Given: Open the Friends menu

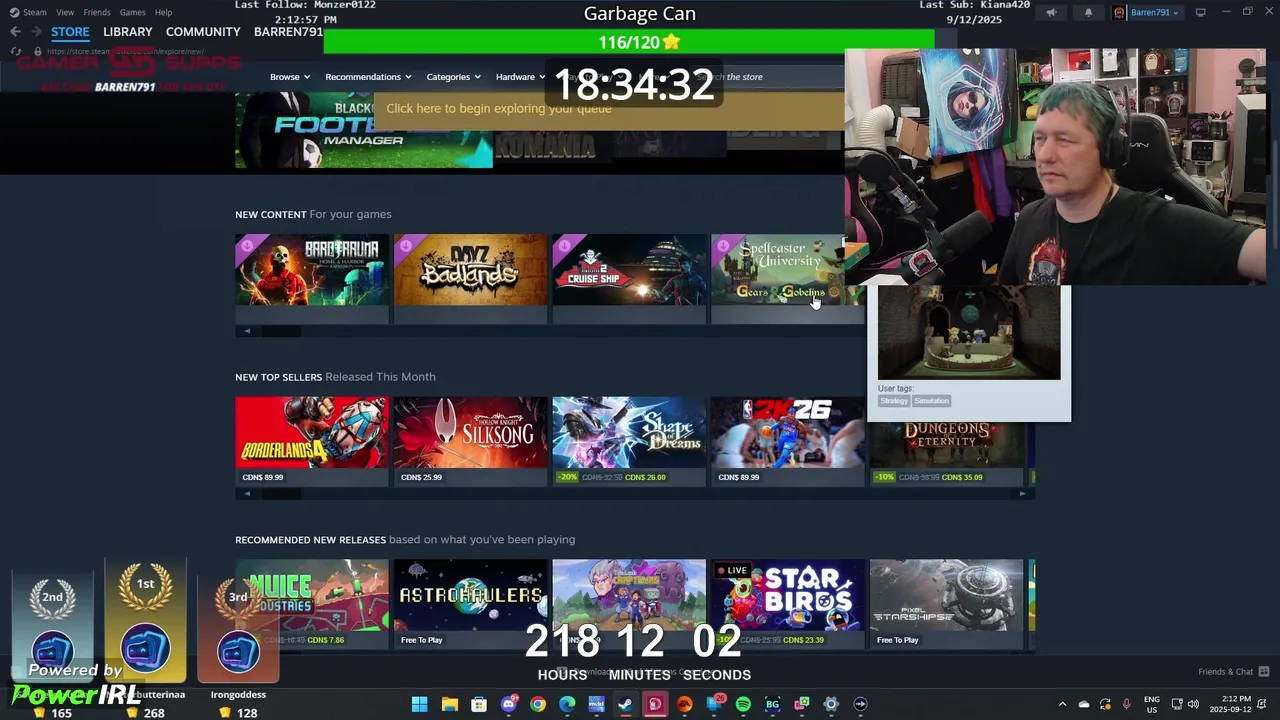Looking at the screenshot, I should 97,12.
